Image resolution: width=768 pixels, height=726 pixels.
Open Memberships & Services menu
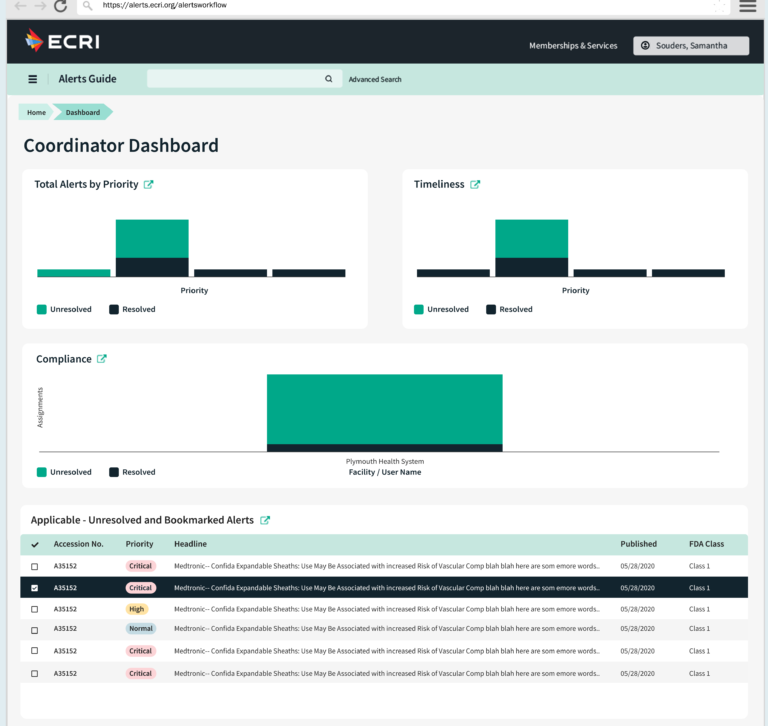(x=573, y=45)
